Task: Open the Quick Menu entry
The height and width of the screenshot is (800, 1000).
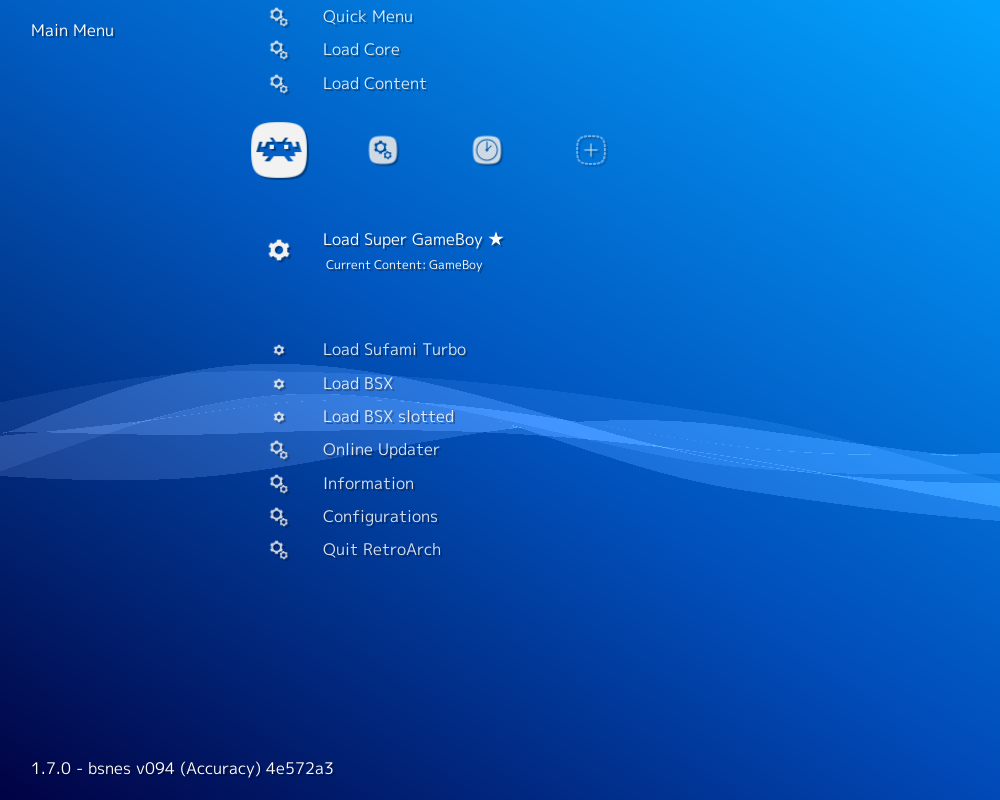Action: point(368,17)
